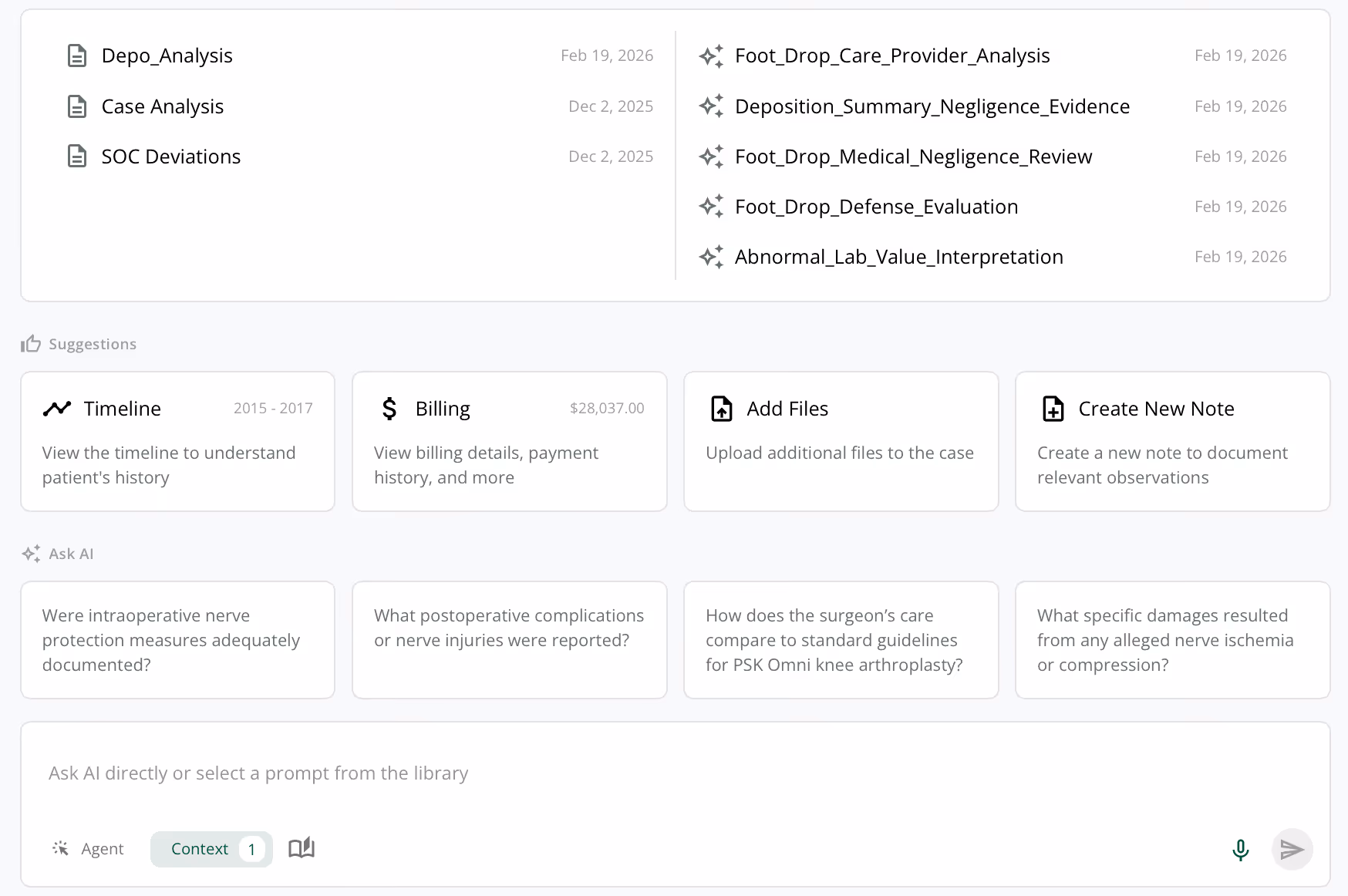Screen dimensions: 1348x896
Task: Click the Ask AI input field
Action: pyautogui.click(x=463, y=773)
